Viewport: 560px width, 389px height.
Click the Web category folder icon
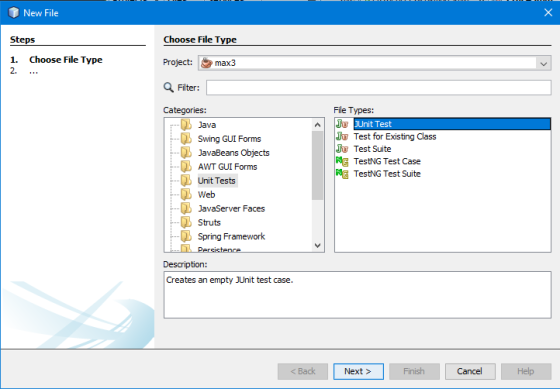click(186, 194)
